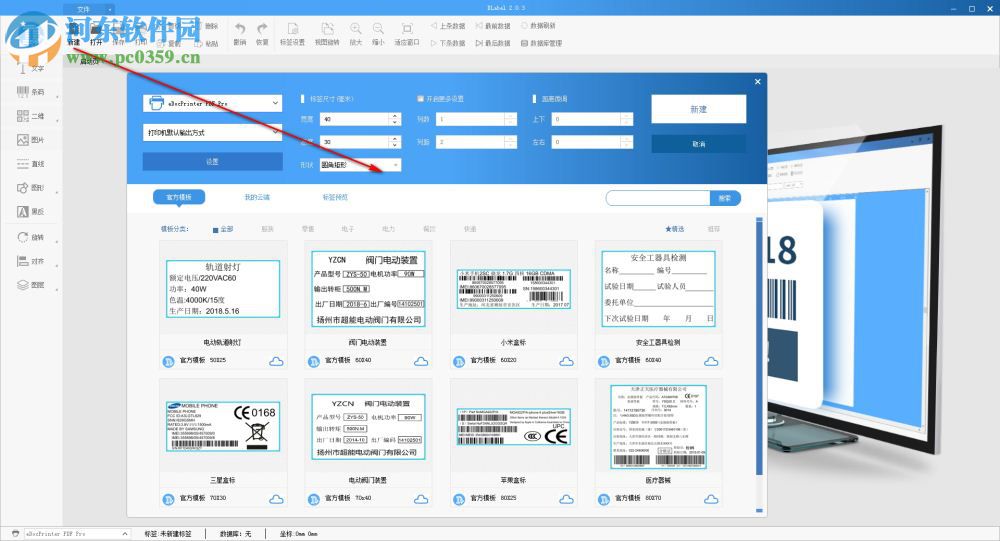Open the 医疗器械 template thumbnail
The width and height of the screenshot is (1000, 541).
pyautogui.click(x=658, y=426)
